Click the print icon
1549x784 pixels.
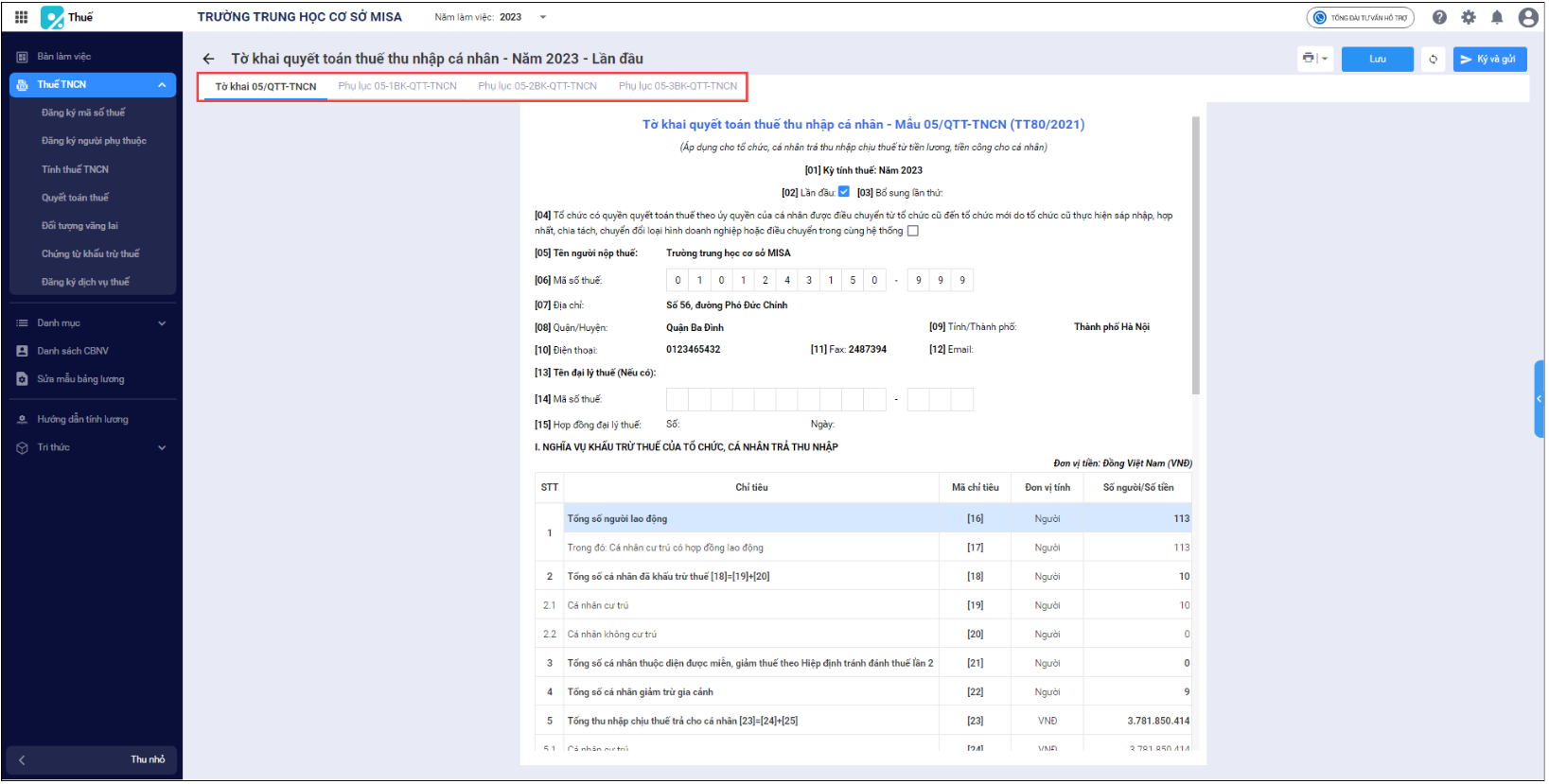point(1309,59)
